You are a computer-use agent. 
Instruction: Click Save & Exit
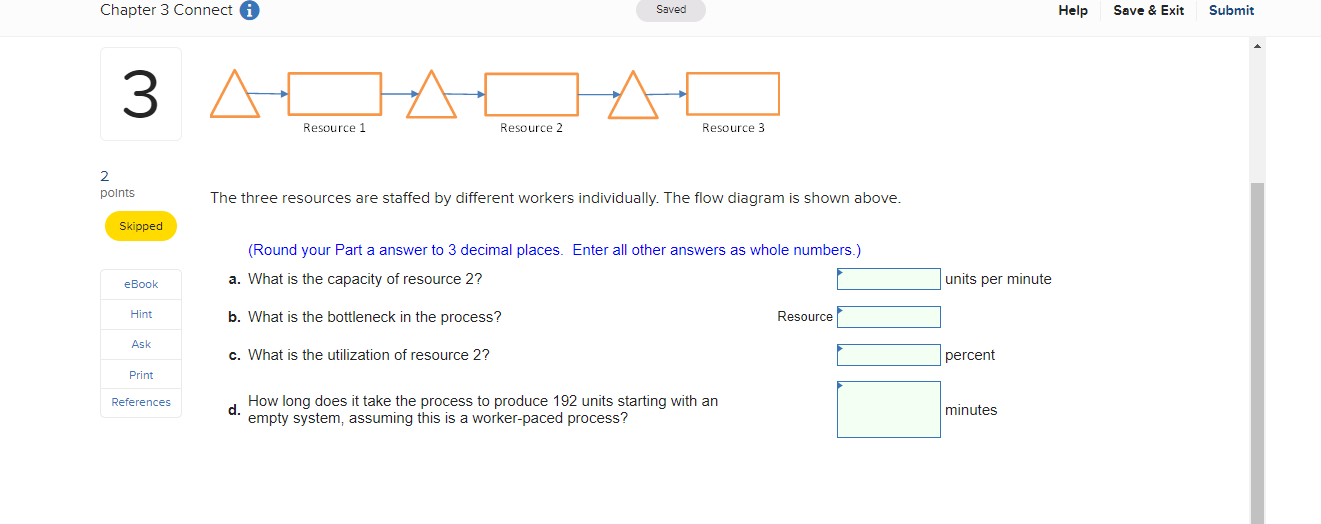[1148, 10]
